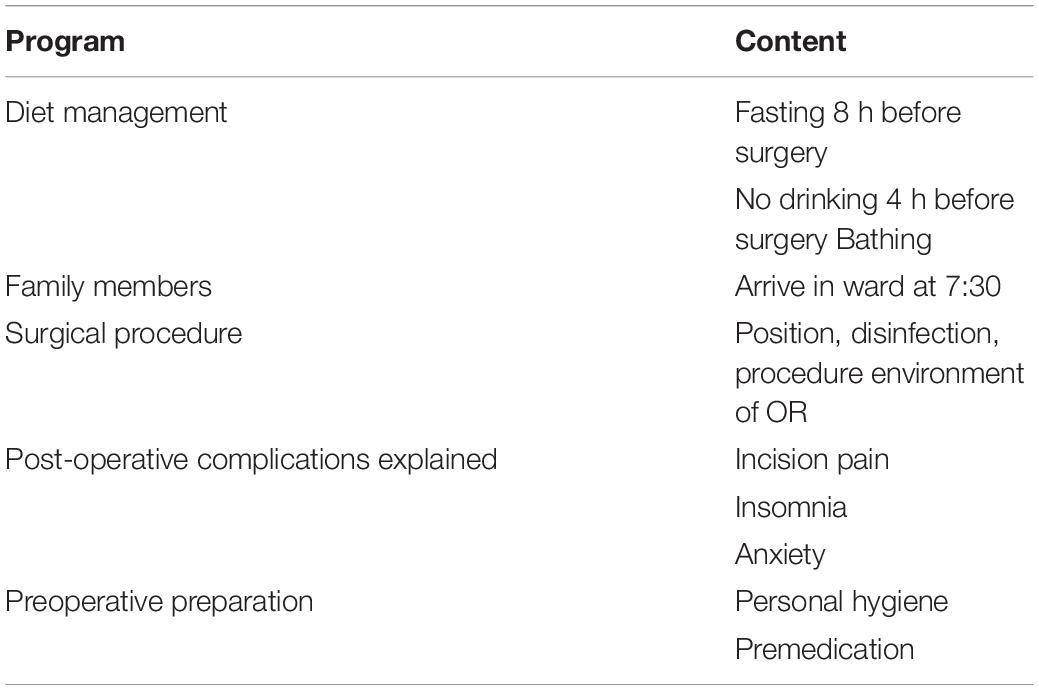Click the Position, disinfection text
Viewport: 1039px width, 690px height.
(867, 334)
